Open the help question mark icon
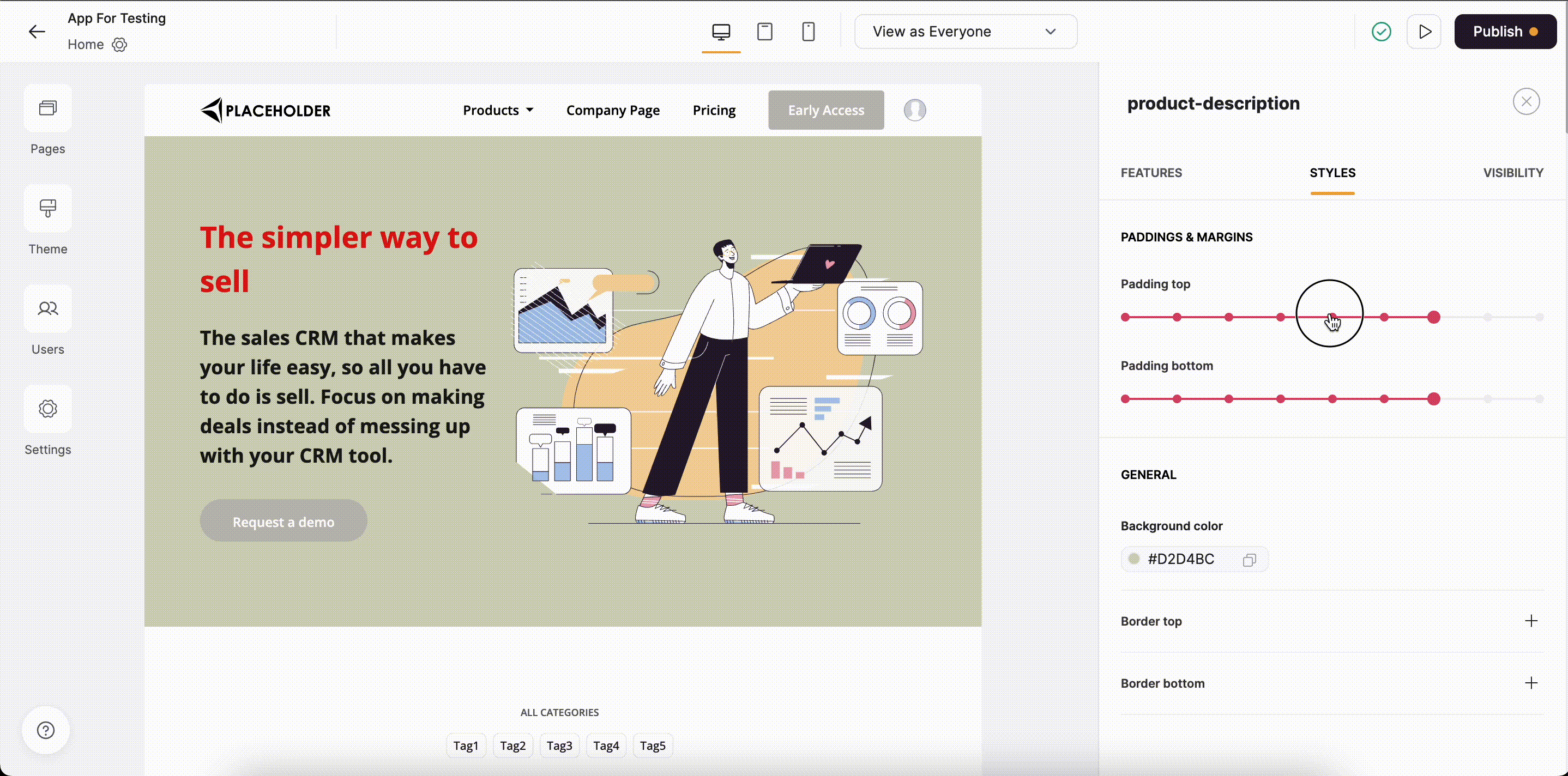 46,730
